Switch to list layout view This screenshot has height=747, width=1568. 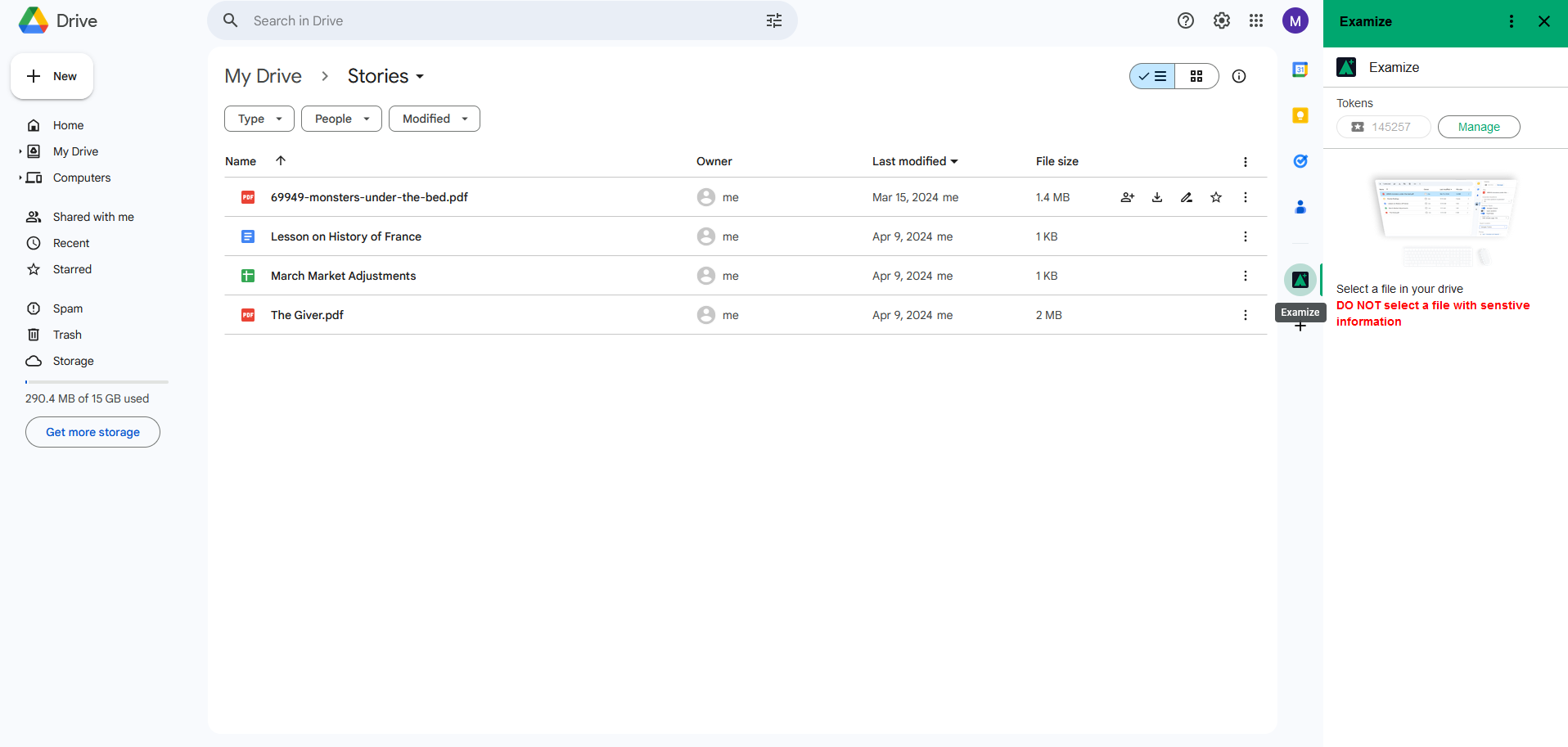(x=1152, y=76)
